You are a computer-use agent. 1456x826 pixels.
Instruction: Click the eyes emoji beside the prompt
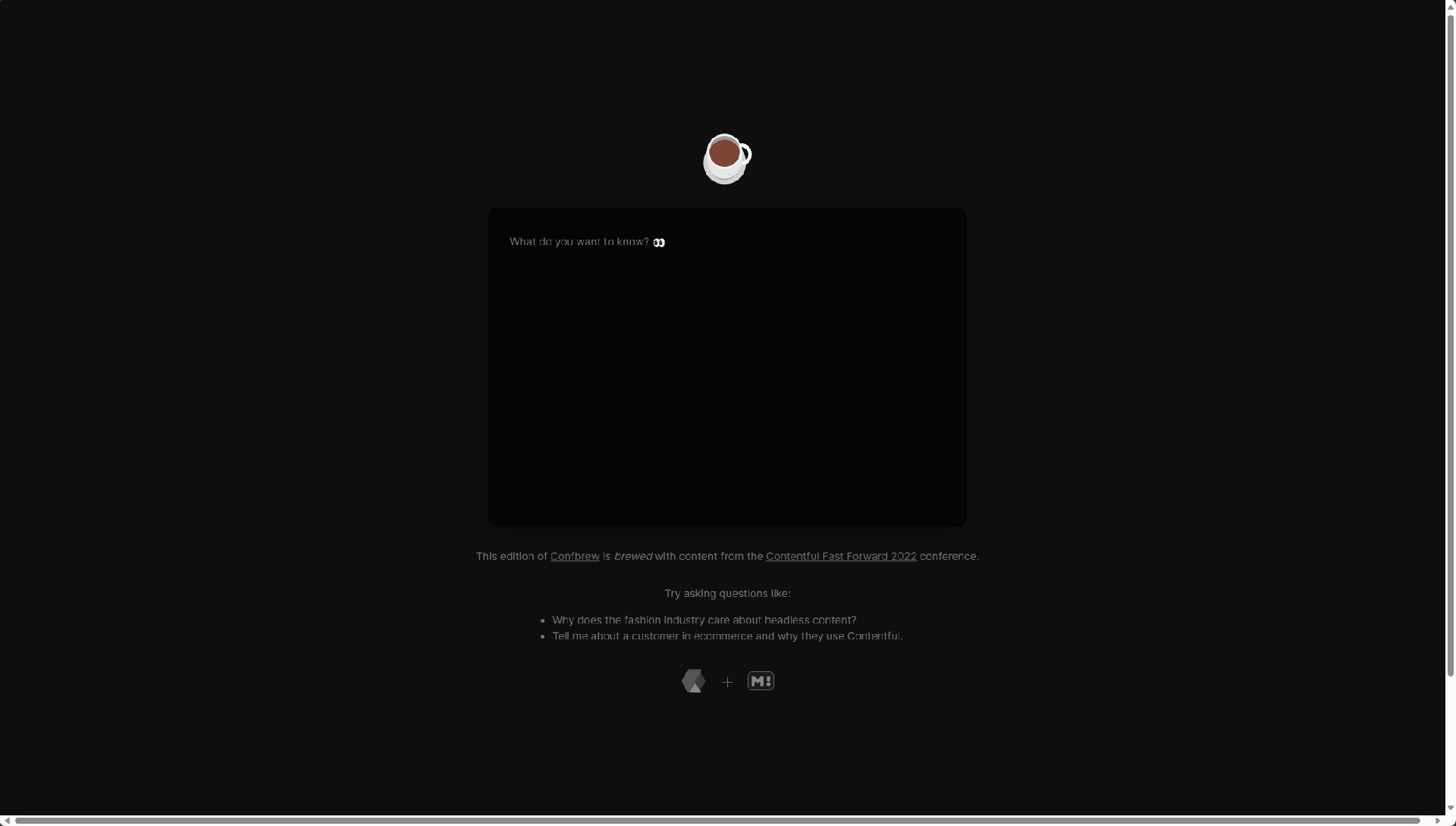click(x=659, y=243)
